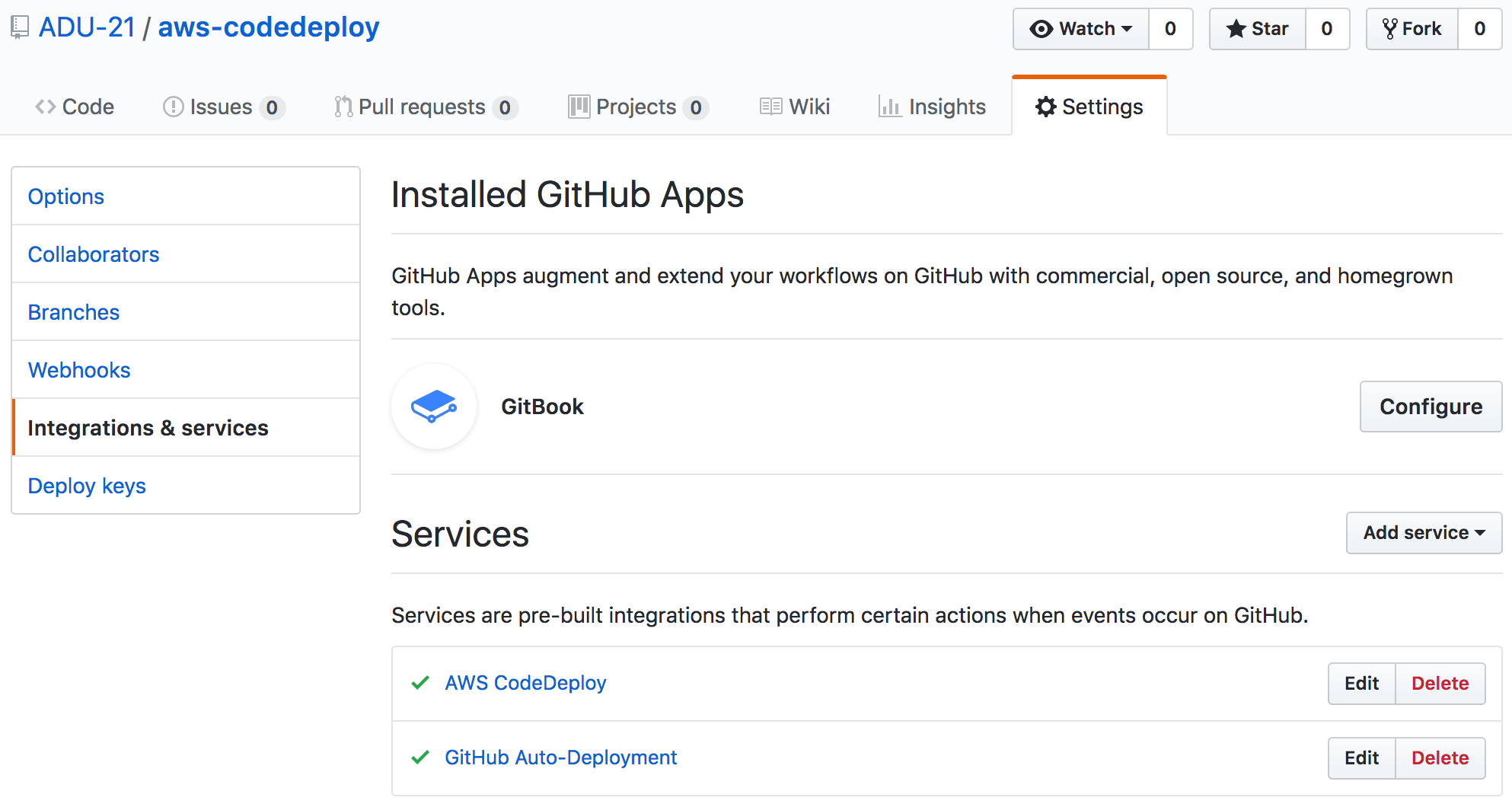Open the Webhooks settings section
The image size is (1512, 807).
point(79,370)
